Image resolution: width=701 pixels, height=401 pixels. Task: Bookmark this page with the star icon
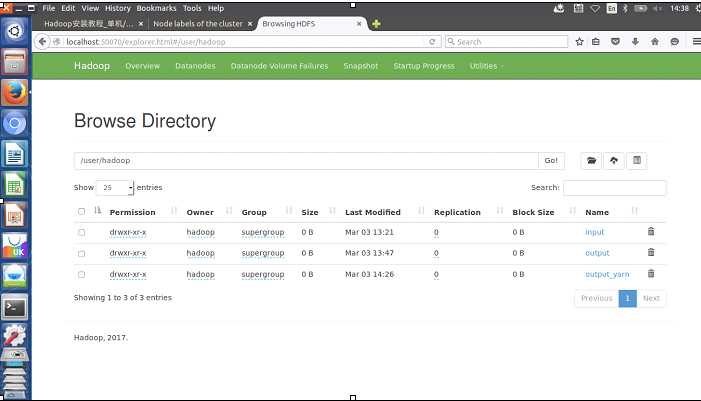[x=579, y=42]
